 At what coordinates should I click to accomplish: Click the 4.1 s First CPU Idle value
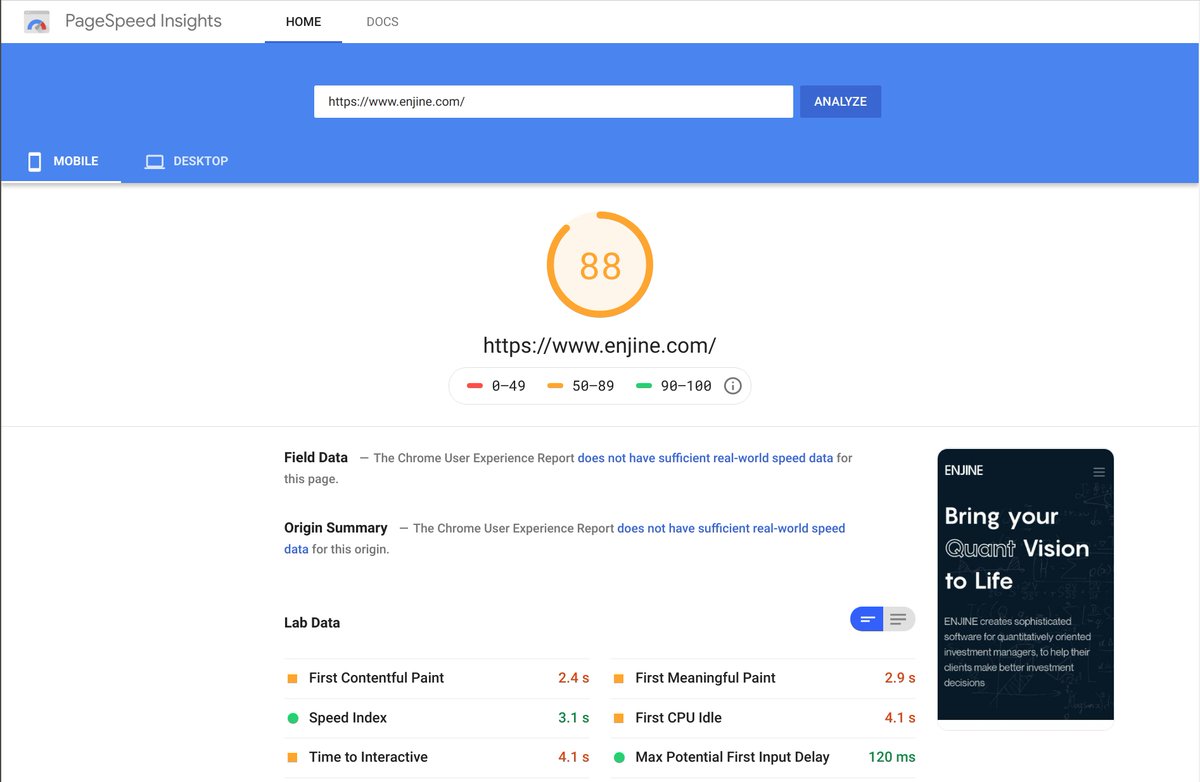[900, 718]
